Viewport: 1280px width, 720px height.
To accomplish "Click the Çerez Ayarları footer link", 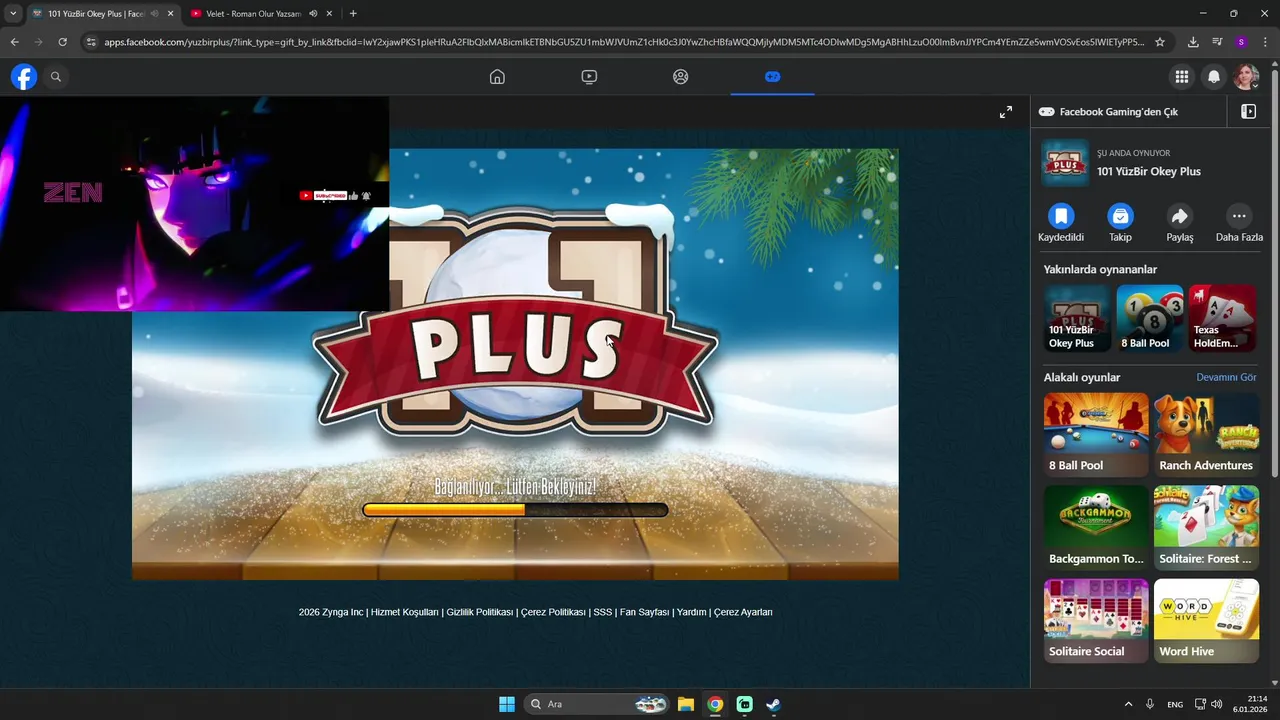I will coord(743,612).
